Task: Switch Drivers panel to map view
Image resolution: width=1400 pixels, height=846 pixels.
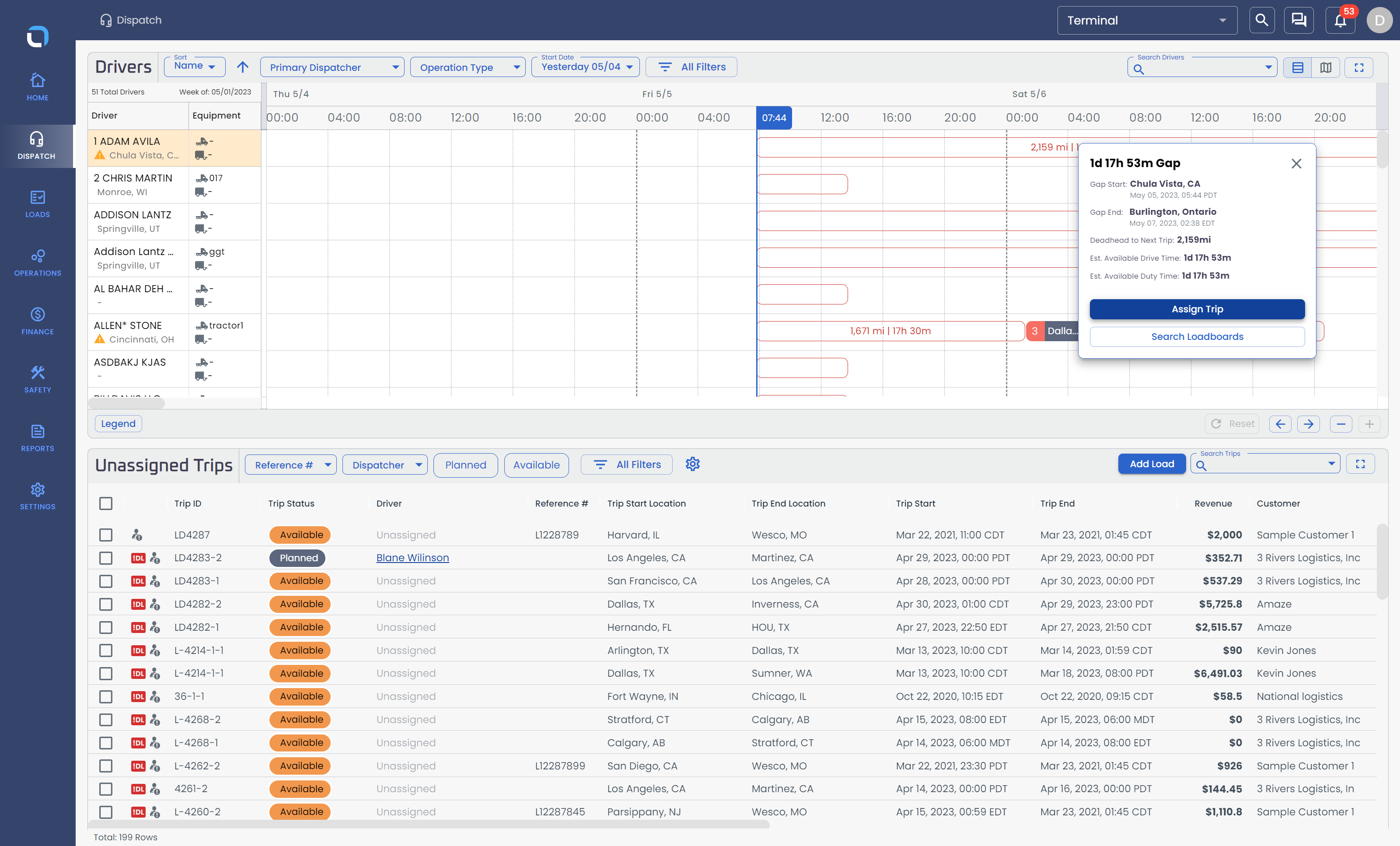Action: pos(1326,68)
